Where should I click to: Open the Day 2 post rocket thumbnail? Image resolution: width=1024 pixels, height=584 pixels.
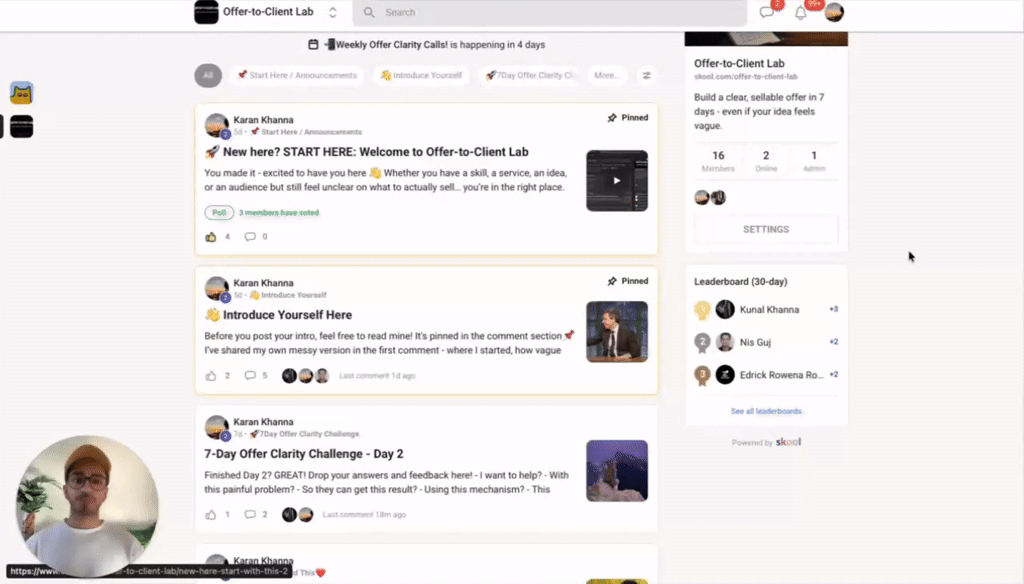pos(616,471)
